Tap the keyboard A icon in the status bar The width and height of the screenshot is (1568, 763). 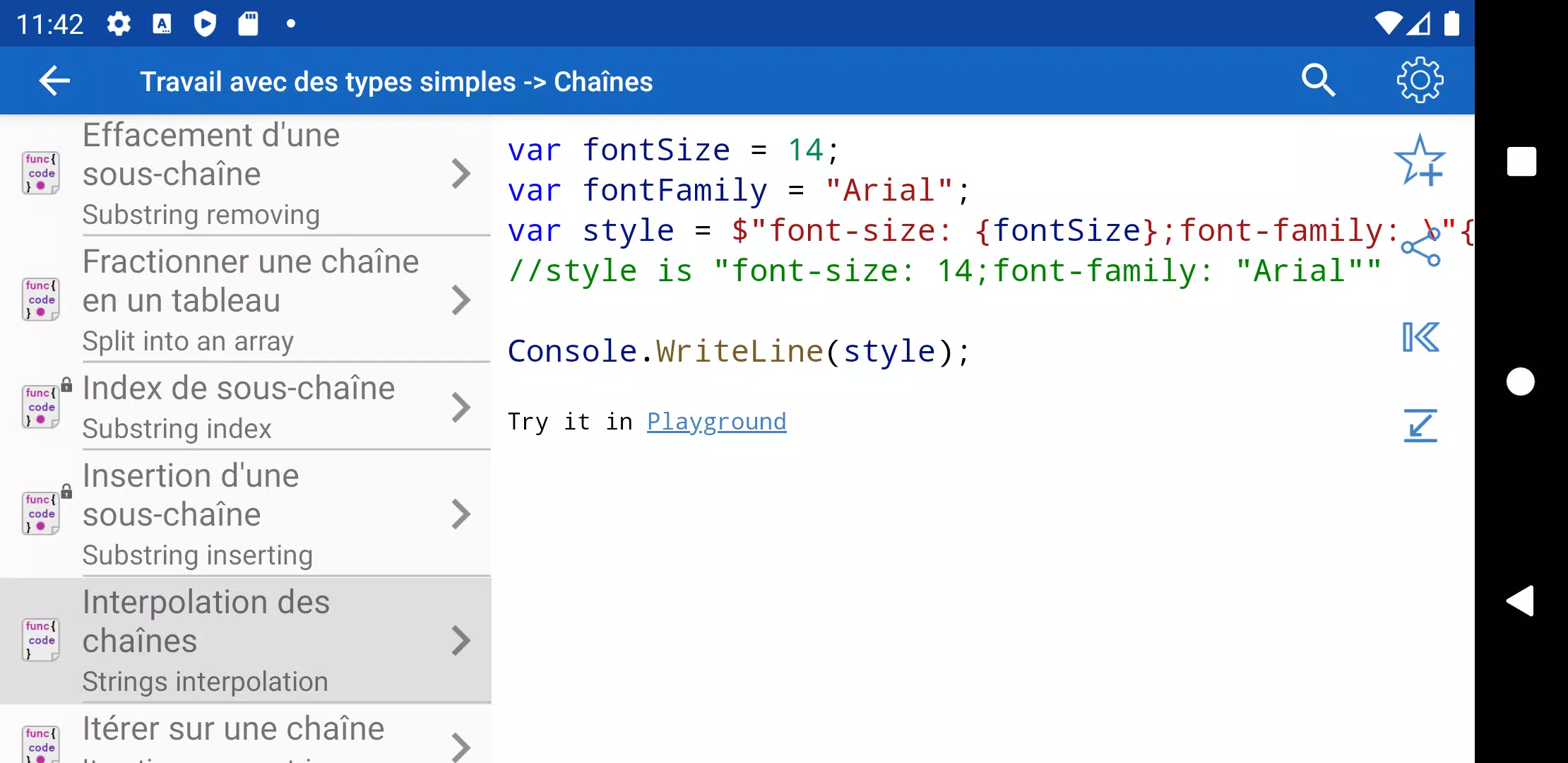pos(162,24)
